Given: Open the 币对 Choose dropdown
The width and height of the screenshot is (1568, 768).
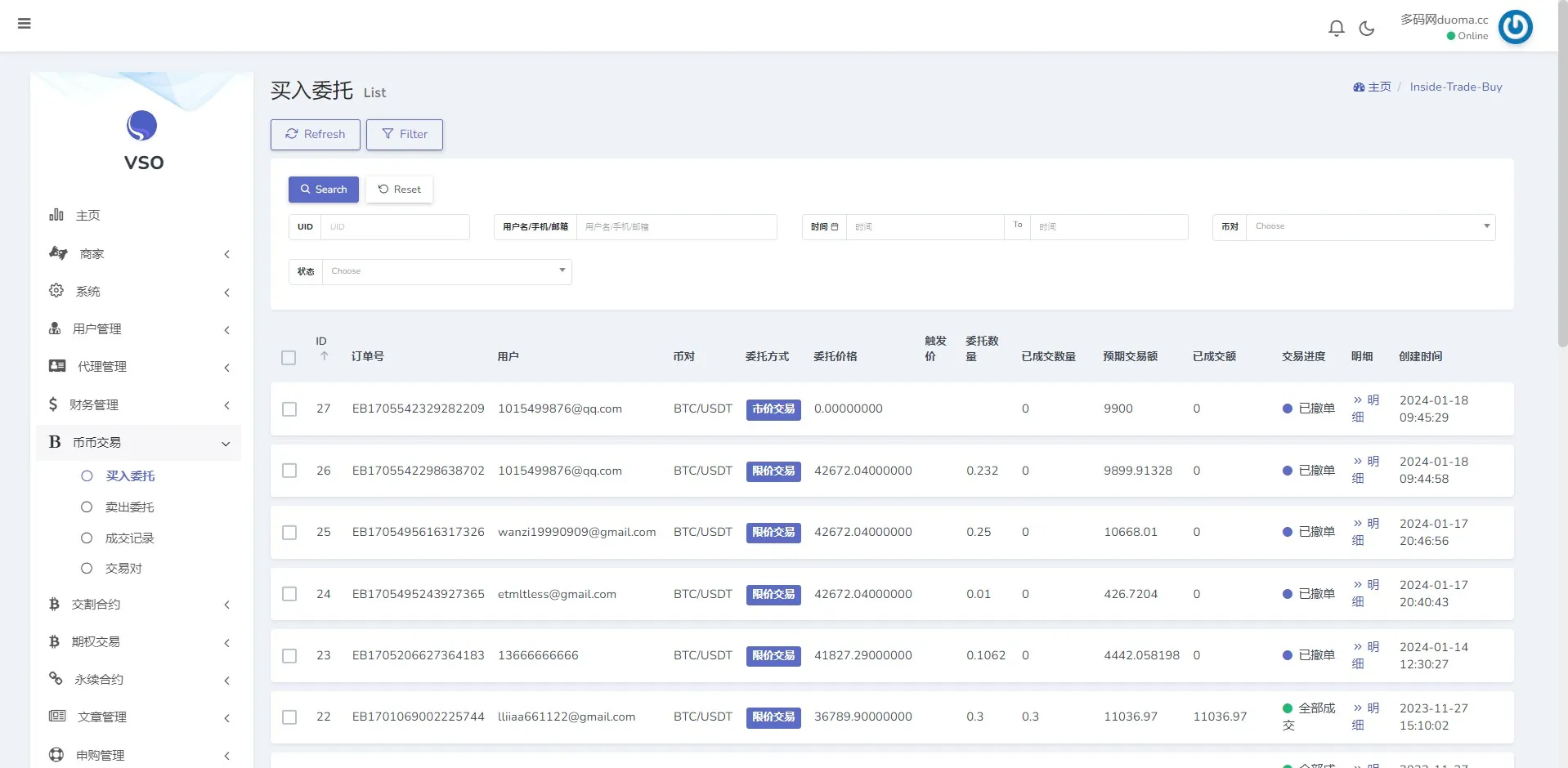Looking at the screenshot, I should click(1370, 226).
